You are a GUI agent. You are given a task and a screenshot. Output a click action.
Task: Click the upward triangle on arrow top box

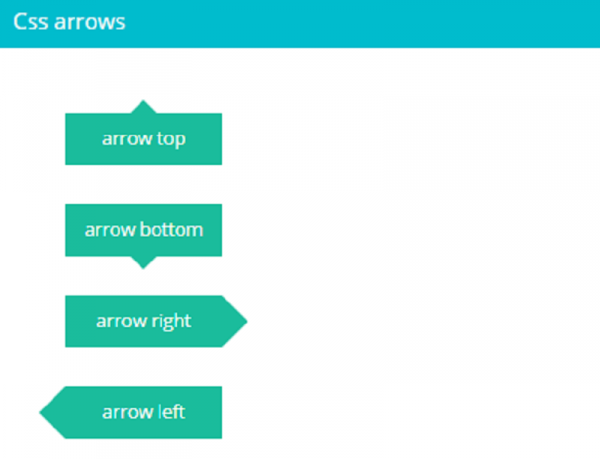pos(143,107)
